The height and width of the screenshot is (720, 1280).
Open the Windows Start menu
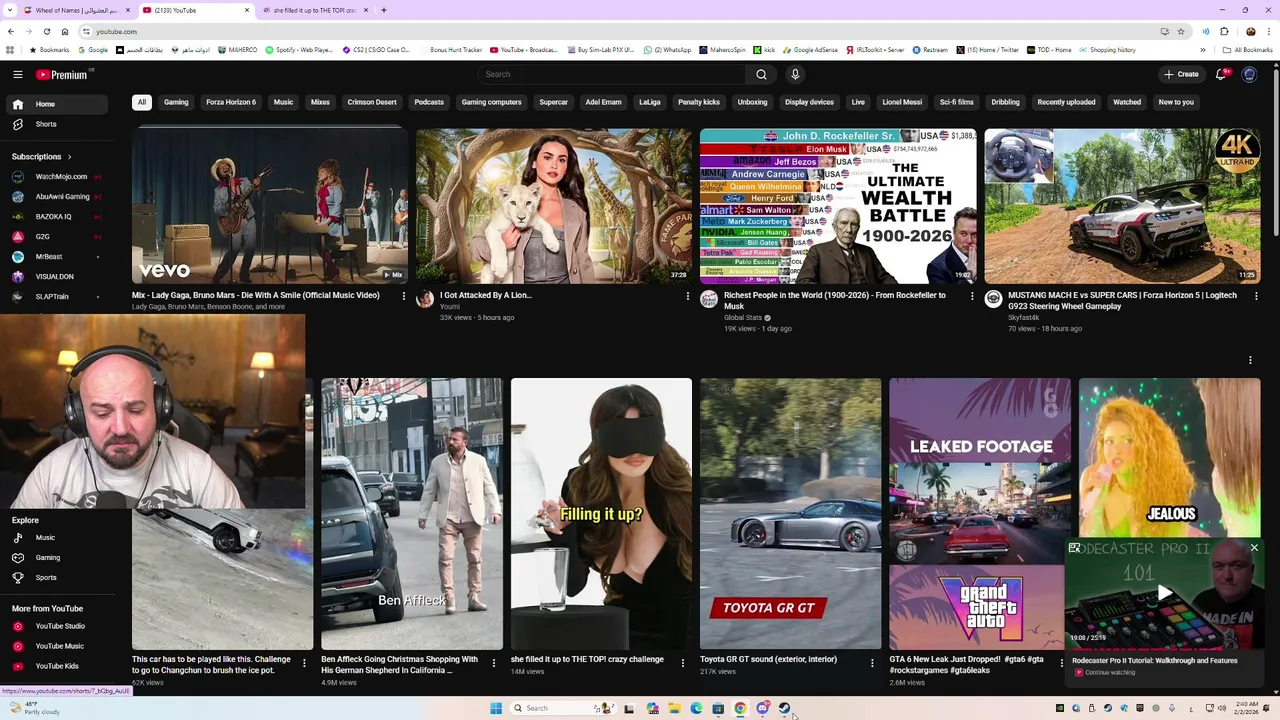pos(496,708)
